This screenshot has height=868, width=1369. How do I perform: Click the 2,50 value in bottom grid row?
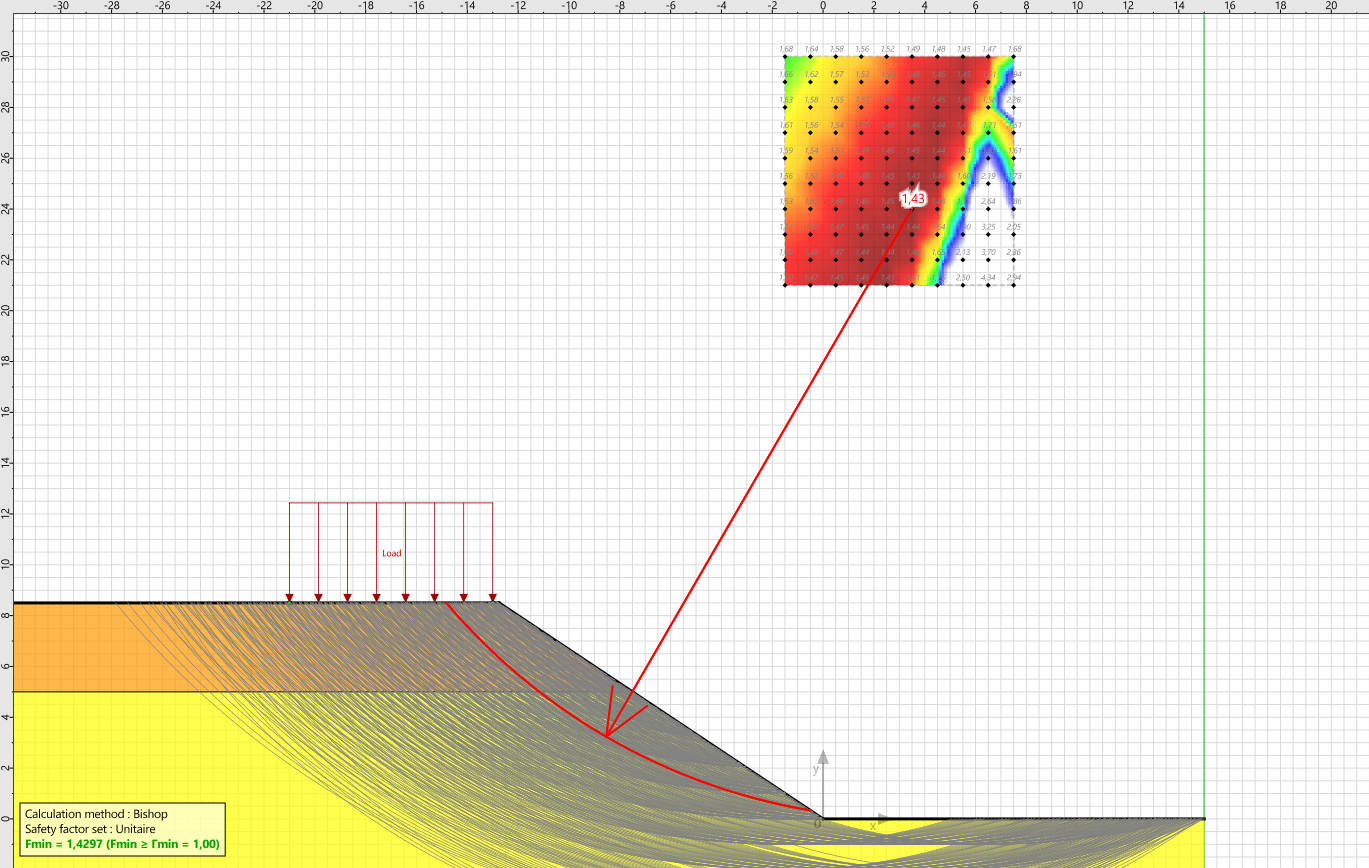(x=963, y=277)
